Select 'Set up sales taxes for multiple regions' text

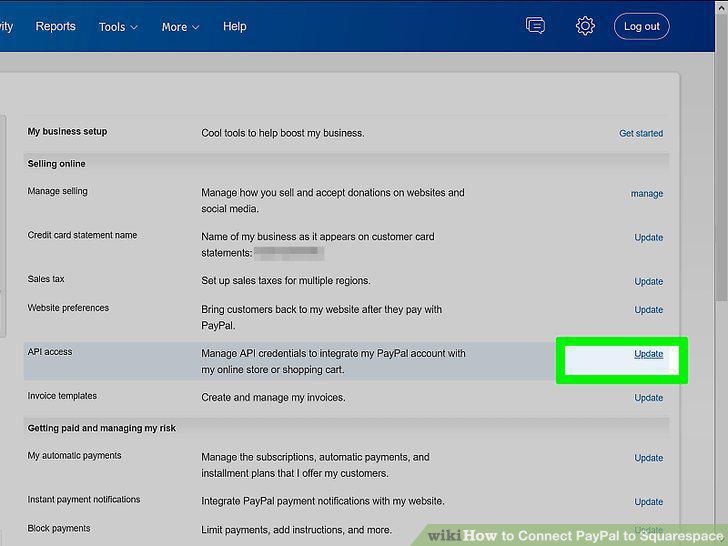(286, 281)
